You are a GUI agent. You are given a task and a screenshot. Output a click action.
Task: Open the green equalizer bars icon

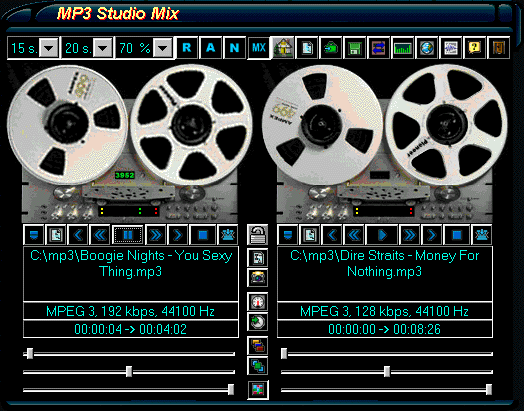pyautogui.click(x=403, y=48)
